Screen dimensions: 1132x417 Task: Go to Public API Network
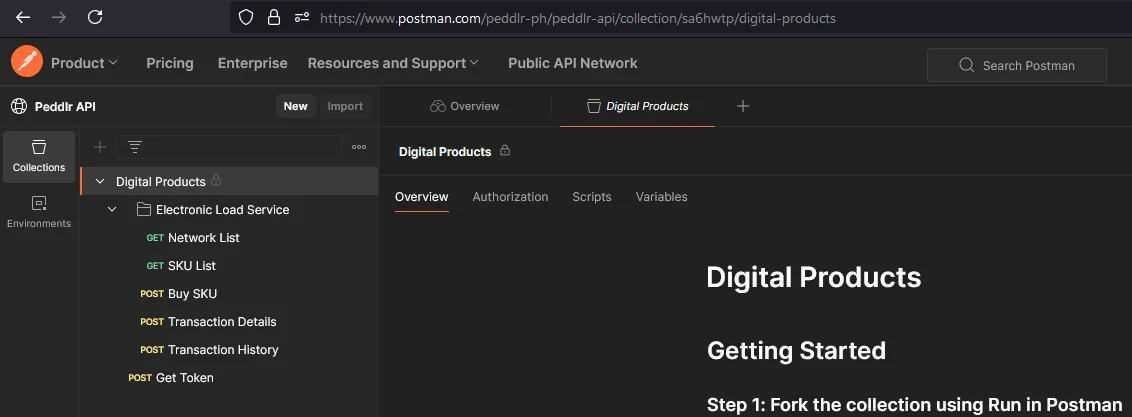572,63
